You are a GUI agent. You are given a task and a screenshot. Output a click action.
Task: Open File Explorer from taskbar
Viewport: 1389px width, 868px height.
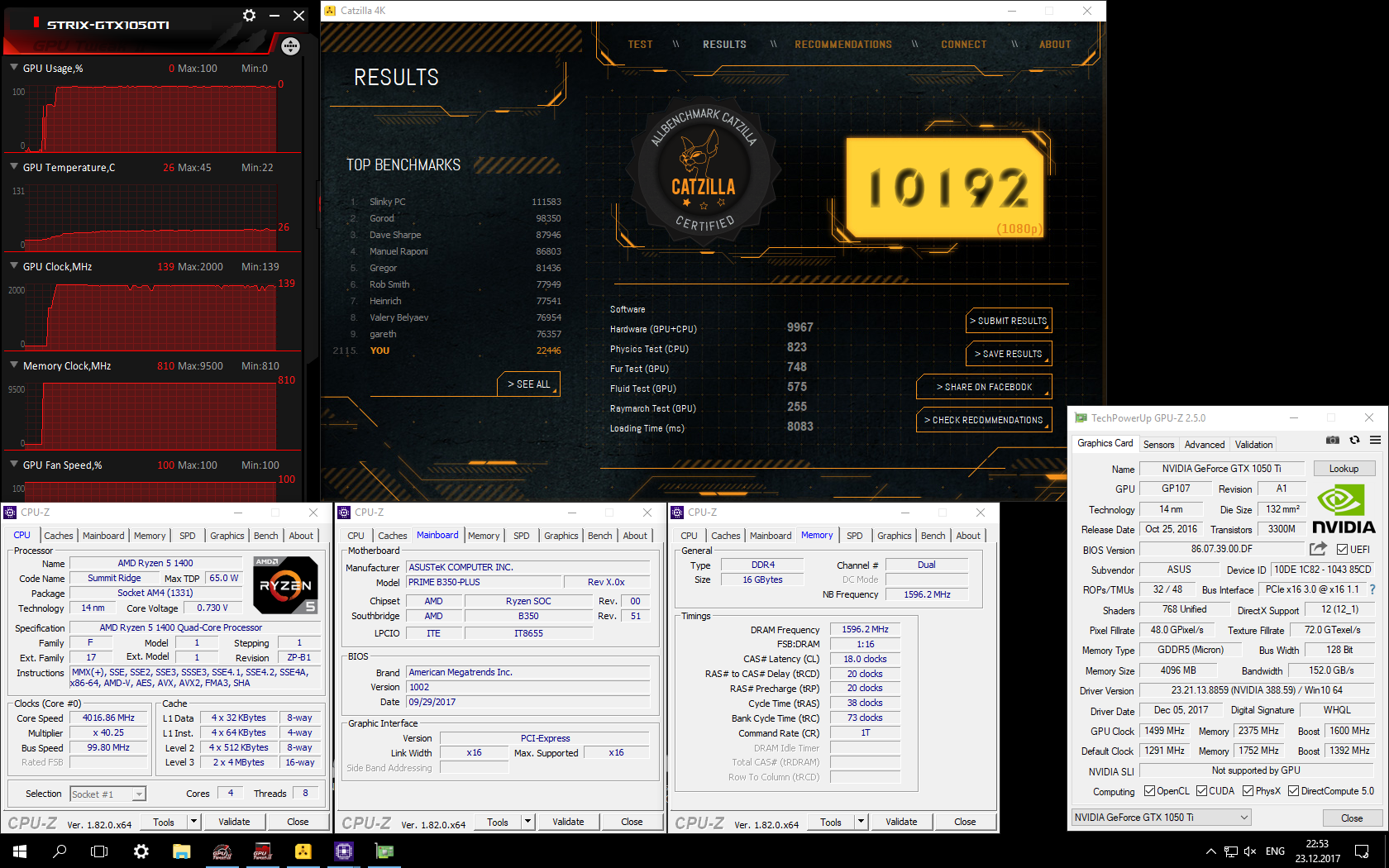(181, 851)
